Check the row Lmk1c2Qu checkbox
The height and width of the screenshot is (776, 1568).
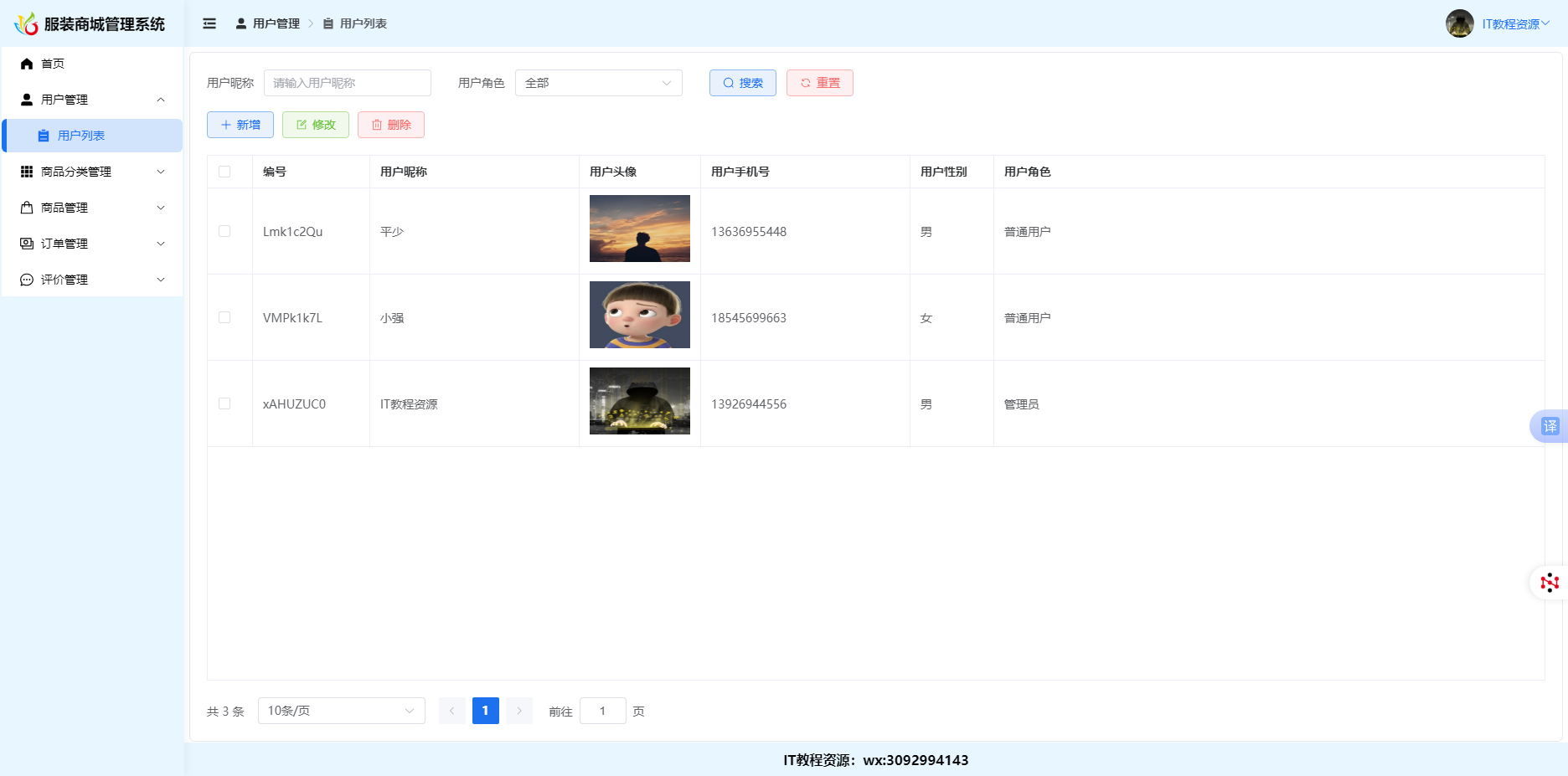pyautogui.click(x=224, y=231)
